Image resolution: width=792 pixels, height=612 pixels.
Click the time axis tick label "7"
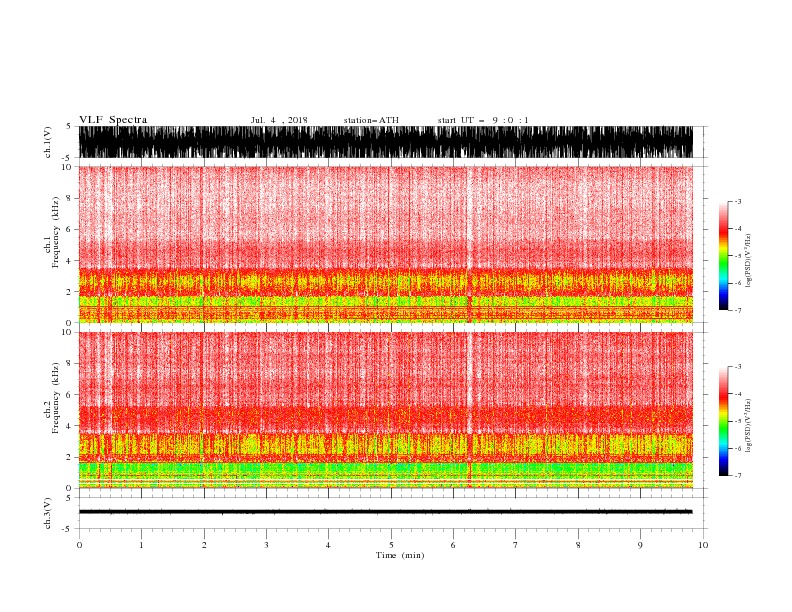pyautogui.click(x=516, y=545)
